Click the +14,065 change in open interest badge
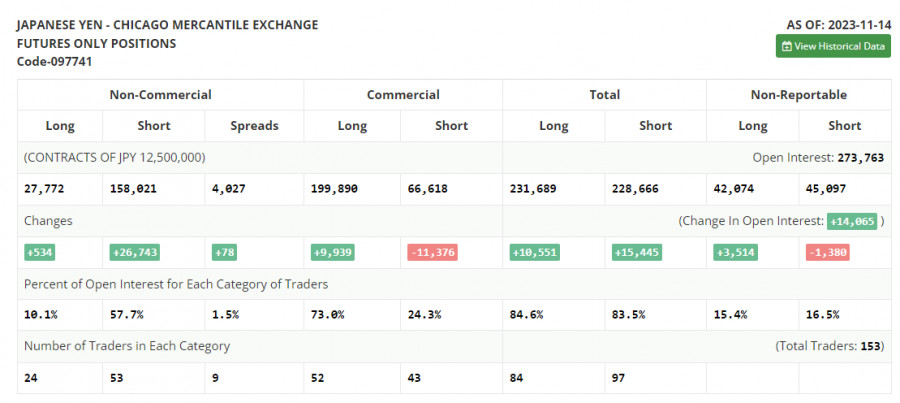 coord(852,221)
